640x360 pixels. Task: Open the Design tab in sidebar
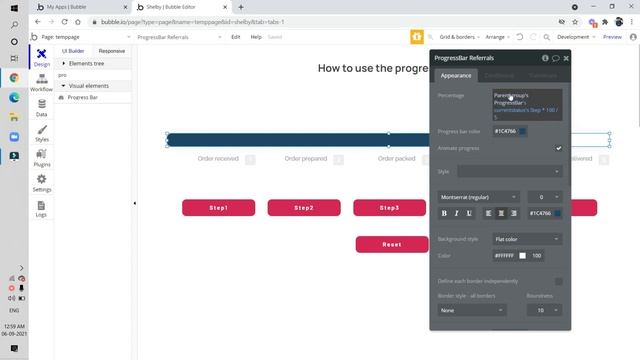tap(42, 58)
